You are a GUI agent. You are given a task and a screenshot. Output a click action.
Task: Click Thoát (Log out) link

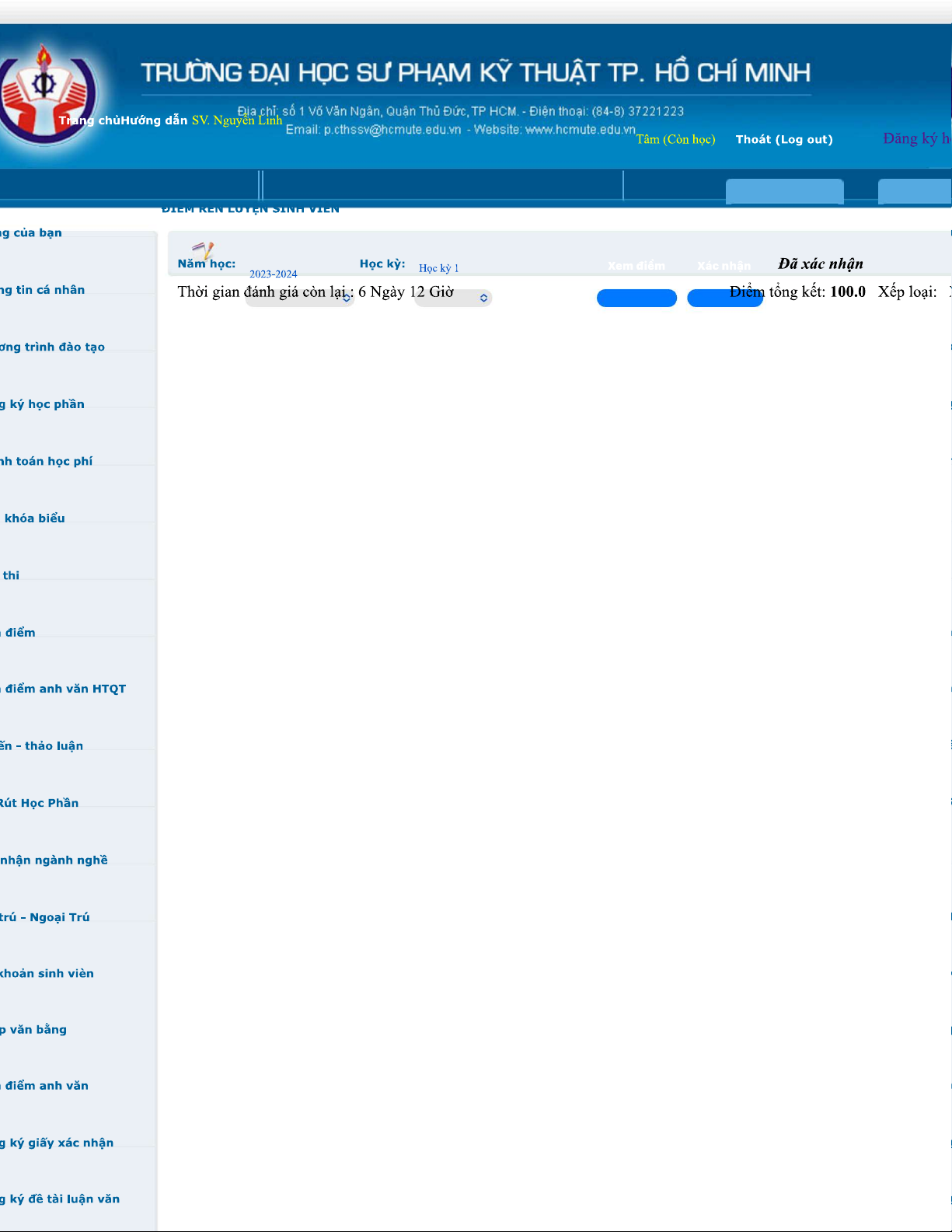pos(783,140)
